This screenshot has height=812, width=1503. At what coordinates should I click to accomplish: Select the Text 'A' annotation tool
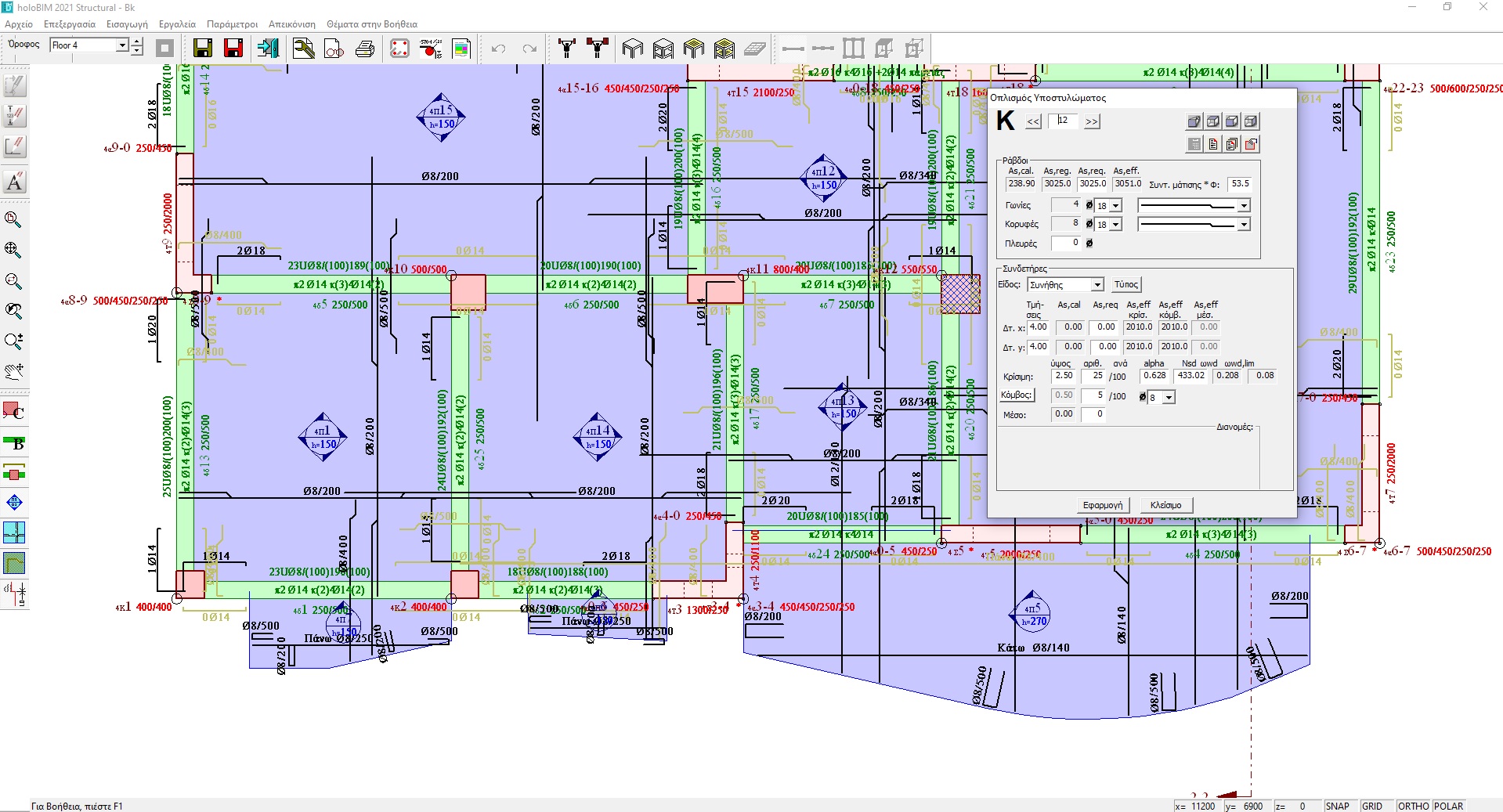[x=15, y=182]
